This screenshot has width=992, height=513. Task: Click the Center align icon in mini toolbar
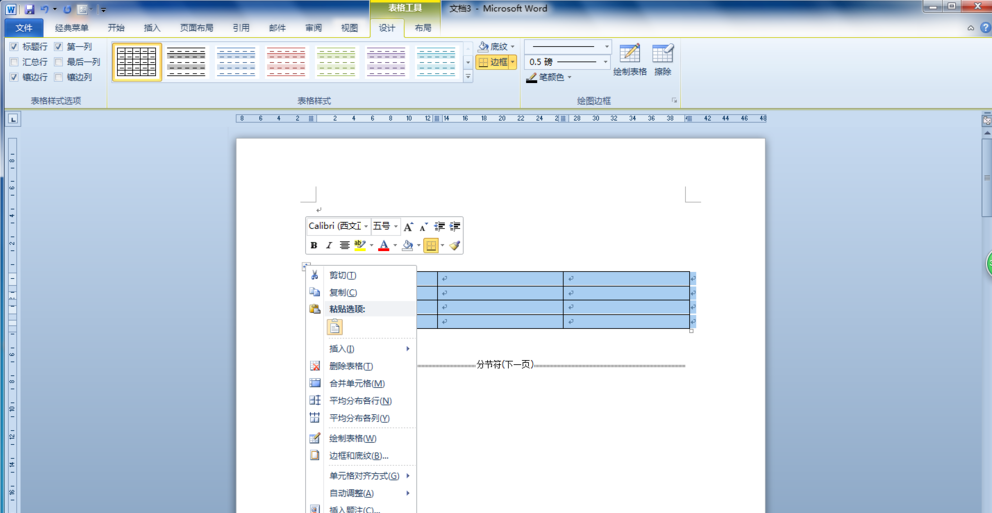[x=344, y=245]
